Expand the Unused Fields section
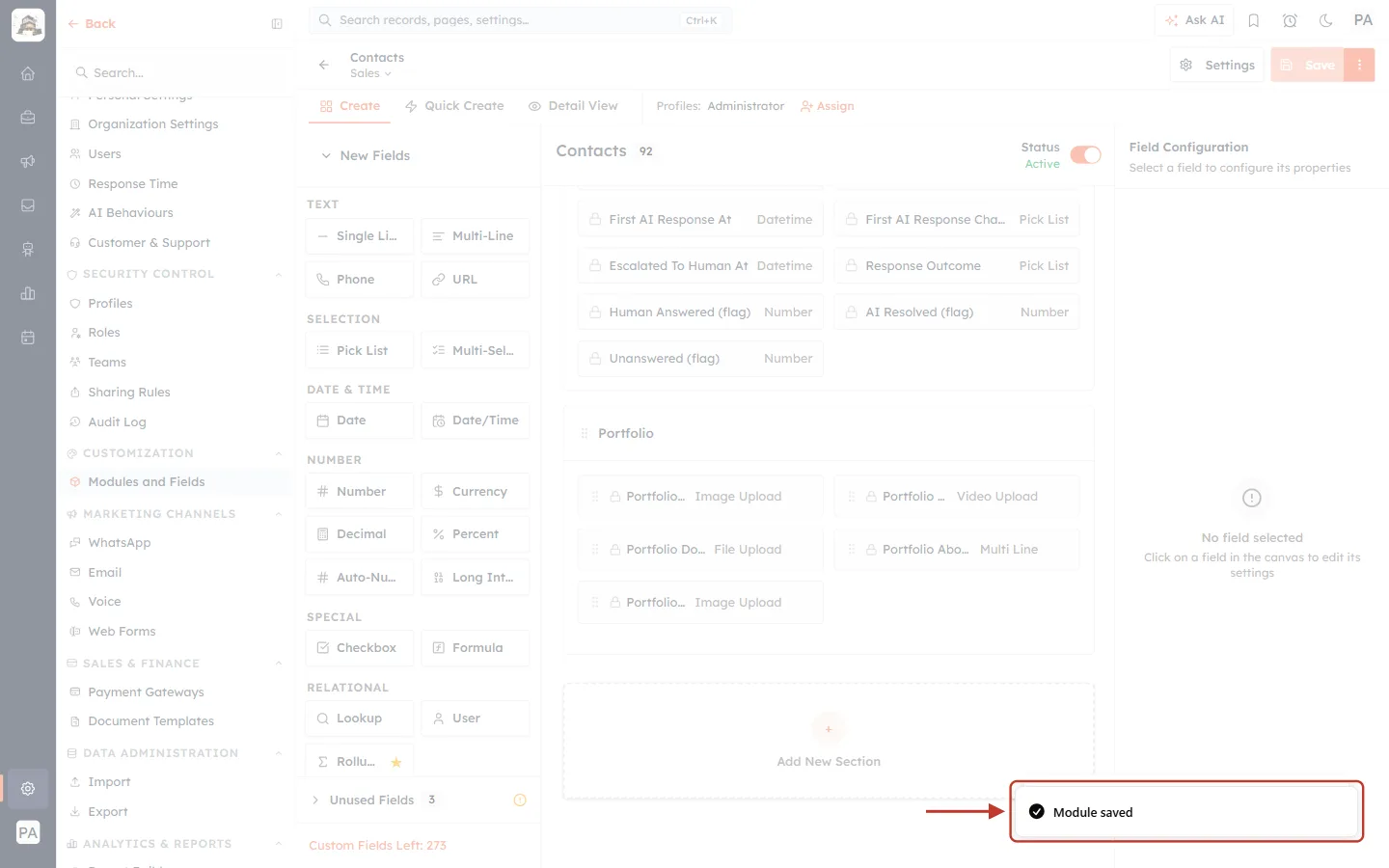This screenshot has height=868, width=1389. coord(315,800)
